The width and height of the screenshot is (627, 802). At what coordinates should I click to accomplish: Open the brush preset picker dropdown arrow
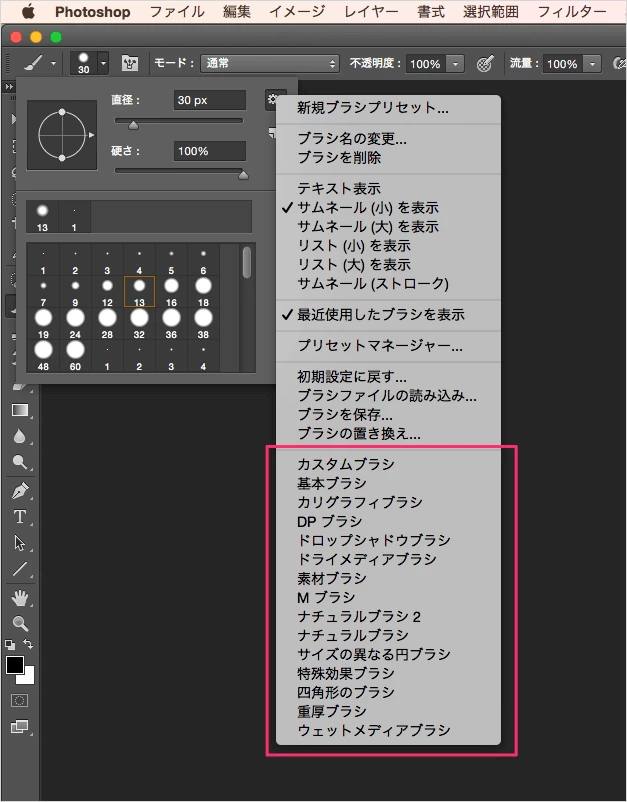[103, 63]
